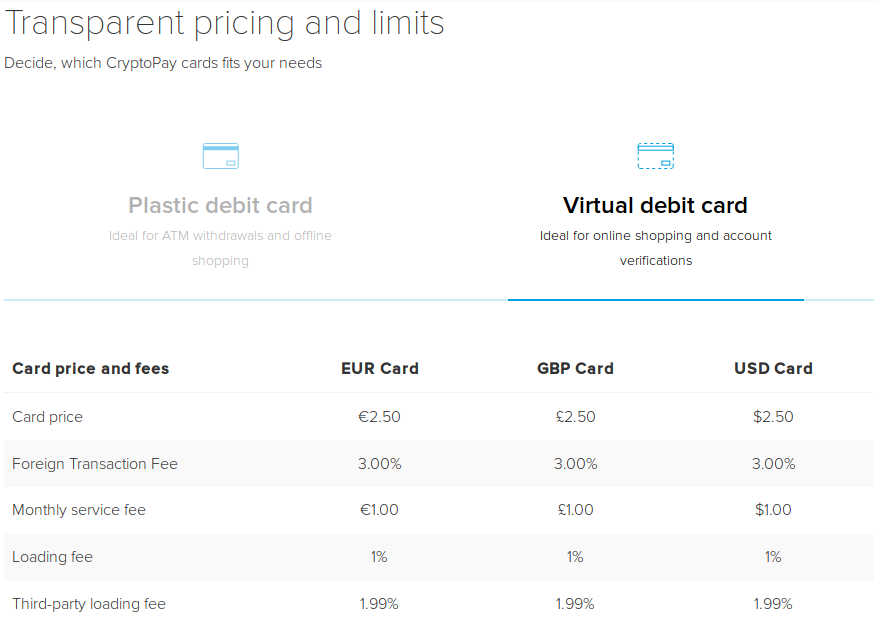Click the Transparent pricing and limits heading
Viewport: 879px width, 630px height.
point(225,24)
